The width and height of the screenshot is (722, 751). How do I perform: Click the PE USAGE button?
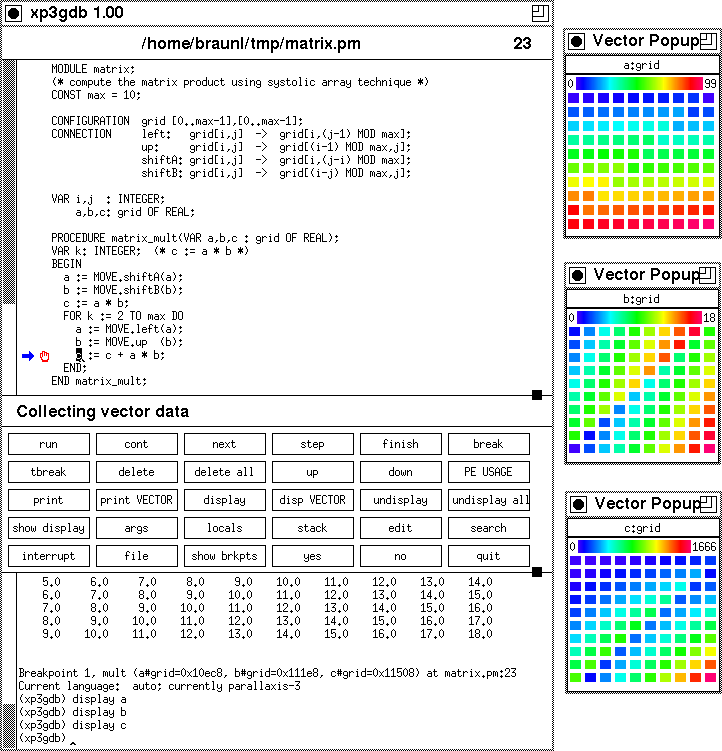488,472
